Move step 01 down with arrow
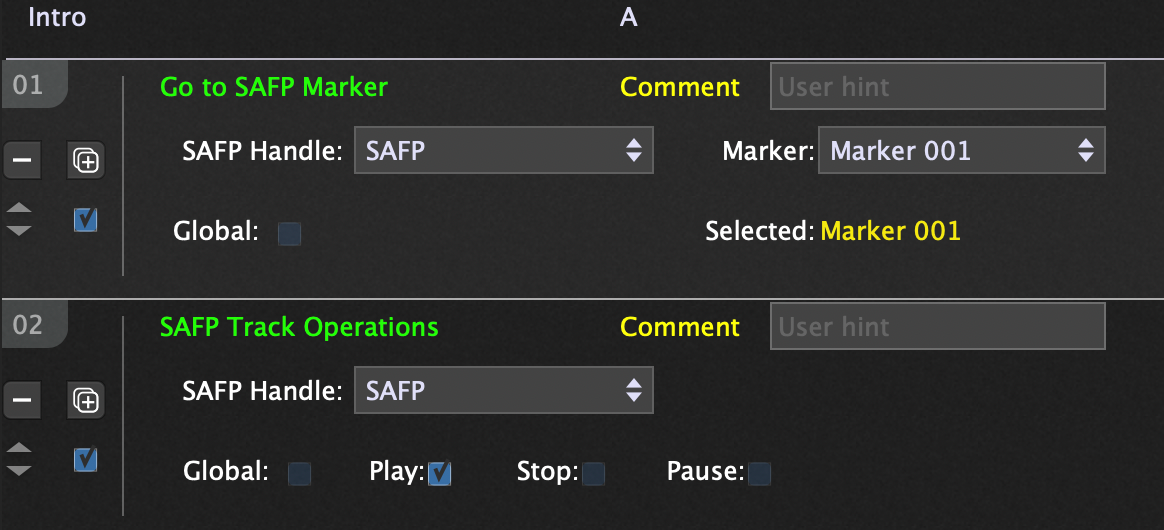Image resolution: width=1164 pixels, height=530 pixels. point(19,229)
